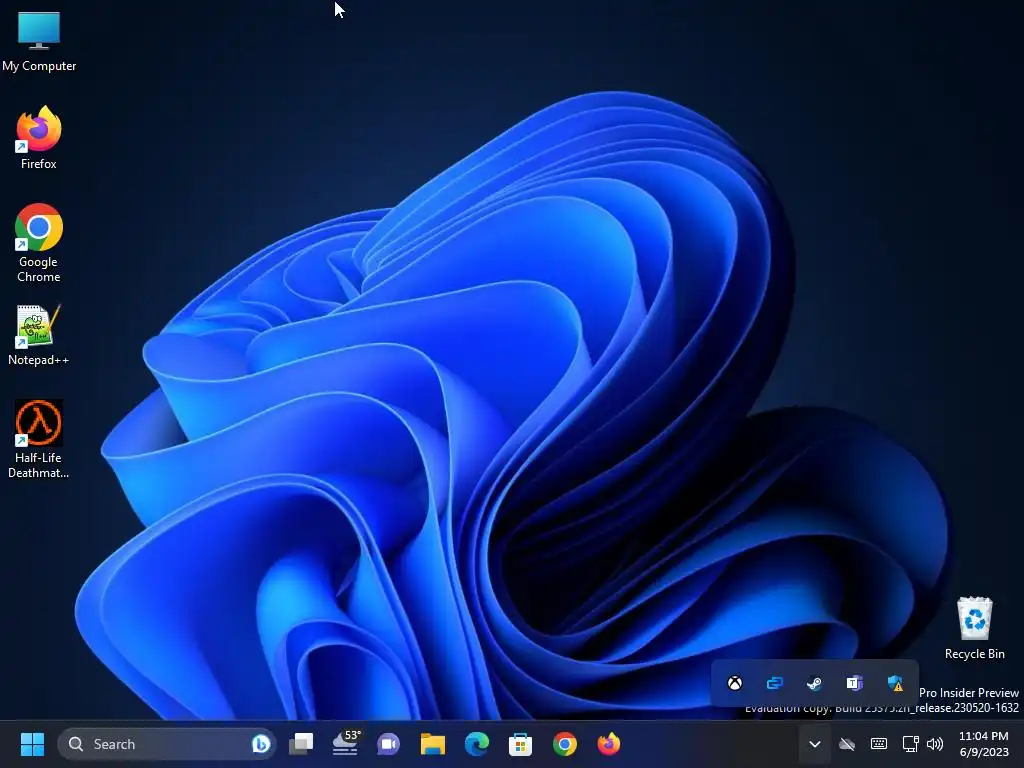The image size is (1024, 768).
Task: Open Microsoft Store from the taskbar
Action: pyautogui.click(x=520, y=744)
